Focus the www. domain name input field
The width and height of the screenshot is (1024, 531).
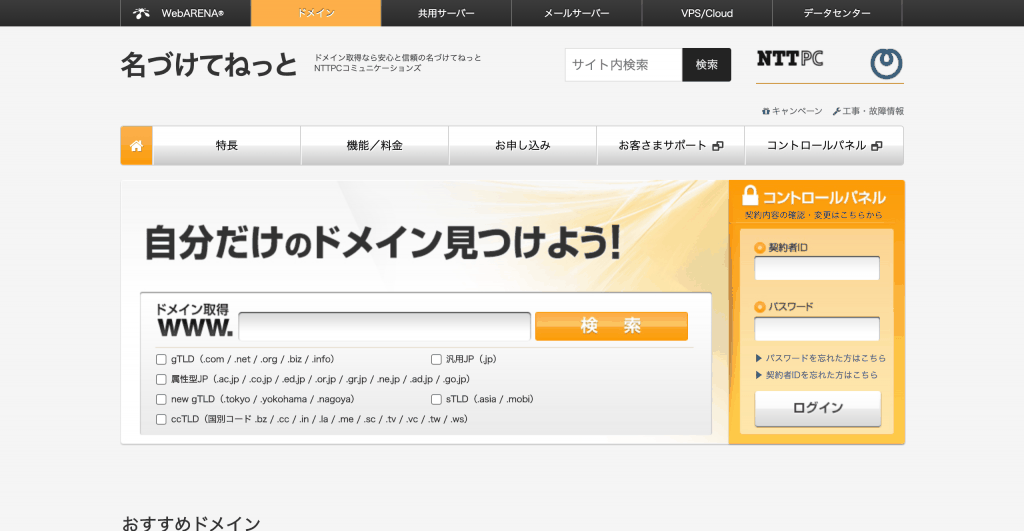click(385, 326)
